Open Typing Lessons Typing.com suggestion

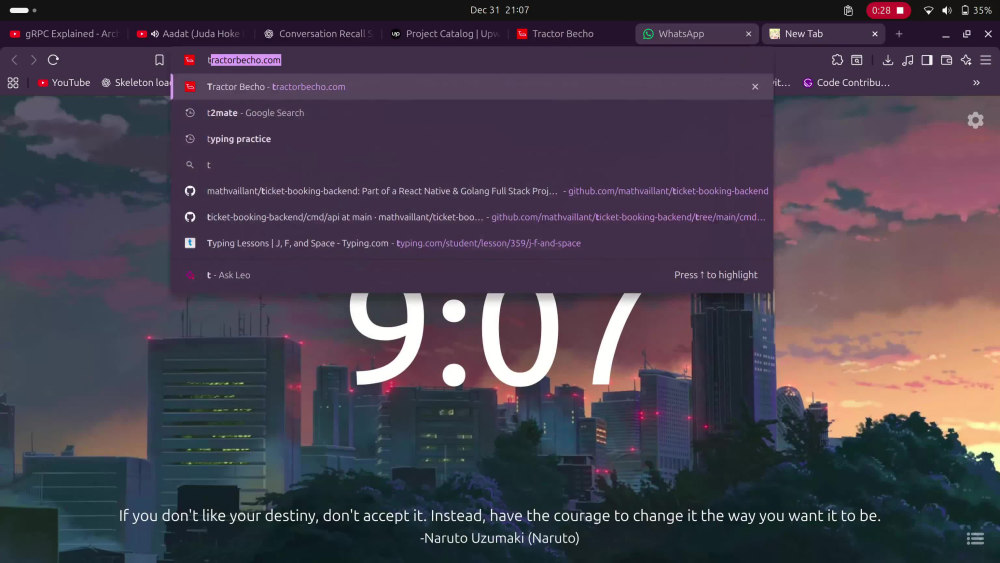[472, 243]
